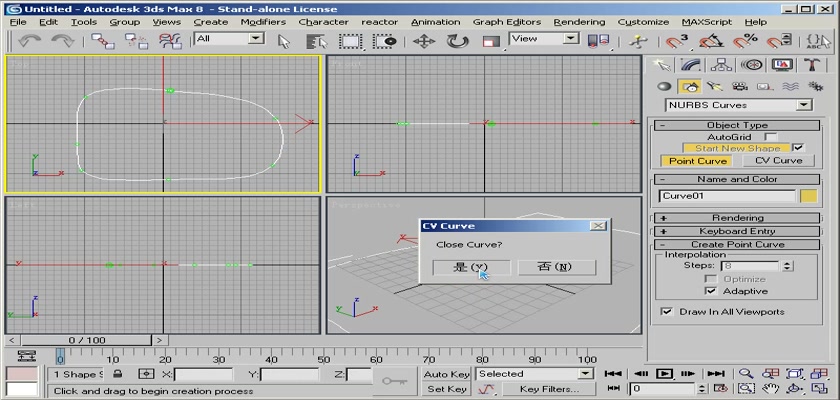Toggle the 3D Snaps magnet
This screenshot has height=400, width=840.
676,41
